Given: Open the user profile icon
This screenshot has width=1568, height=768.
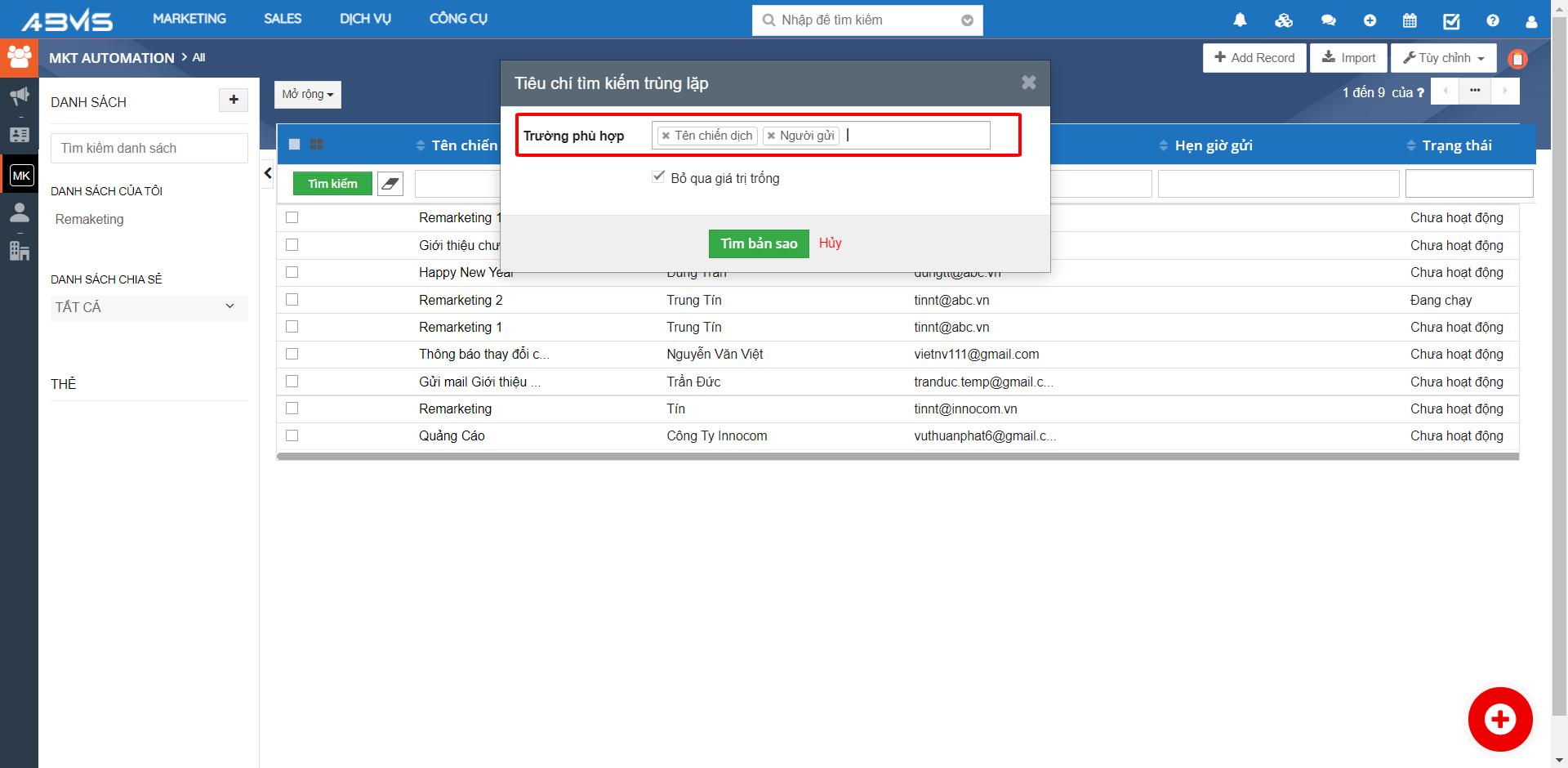Looking at the screenshot, I should point(1531,21).
